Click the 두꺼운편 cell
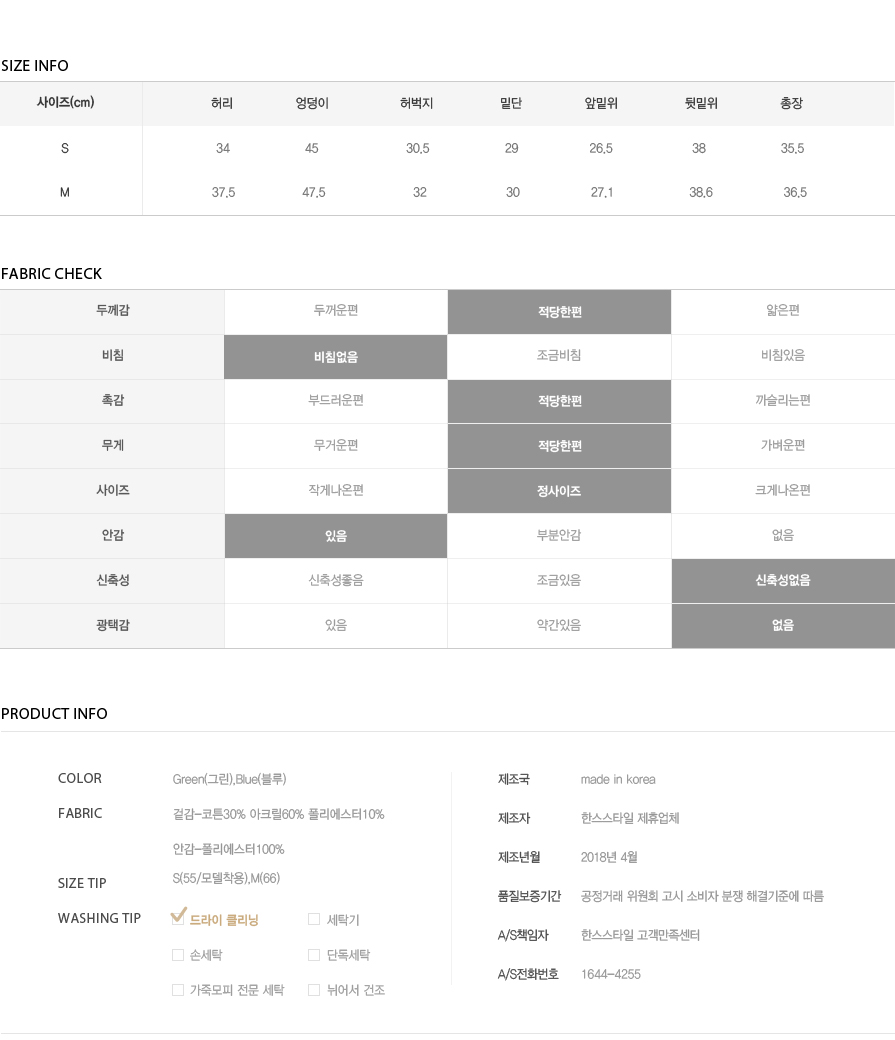Image resolution: width=895 pixels, height=1040 pixels. click(x=336, y=310)
